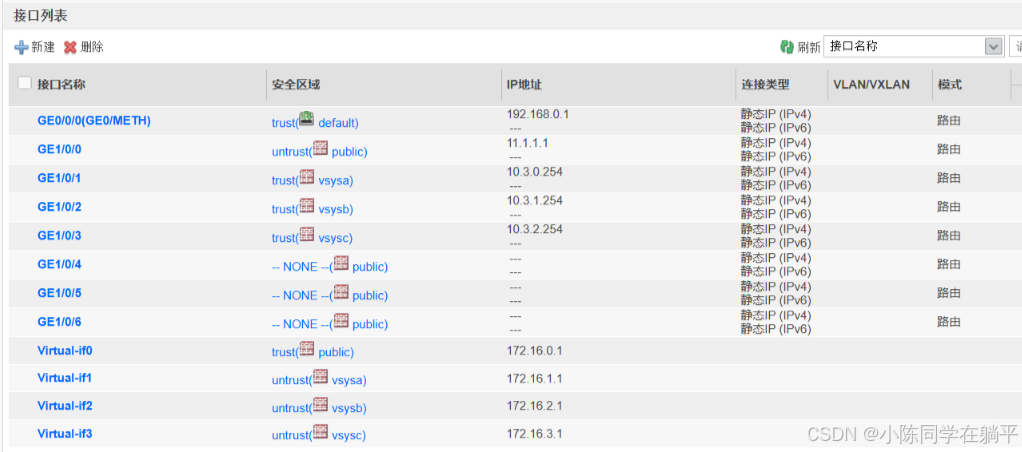Click the VLAN/VXLAN column header

pos(871,84)
